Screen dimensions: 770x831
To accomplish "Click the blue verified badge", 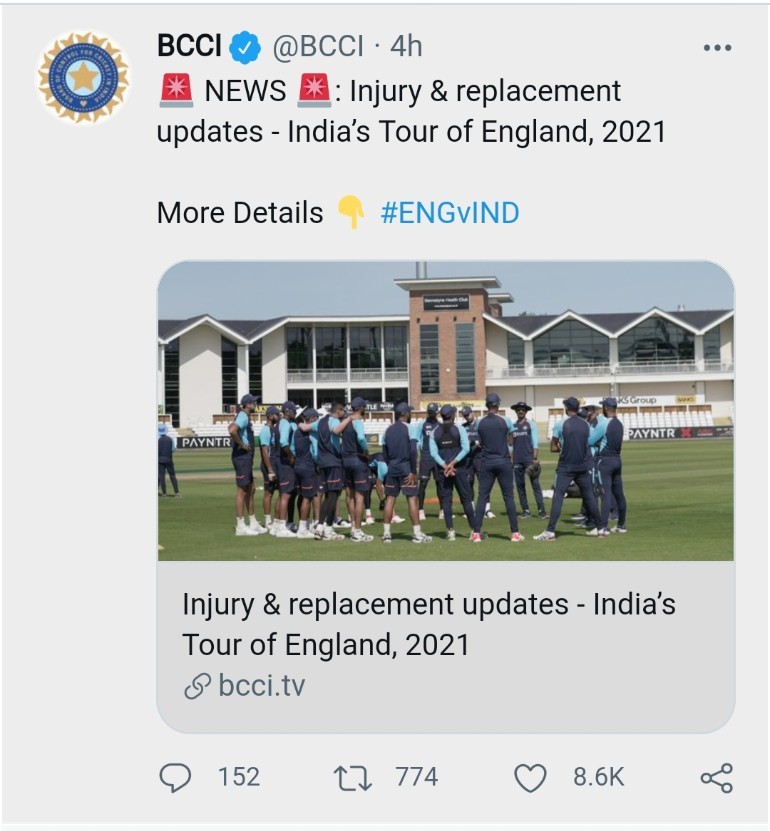I will pos(244,47).
